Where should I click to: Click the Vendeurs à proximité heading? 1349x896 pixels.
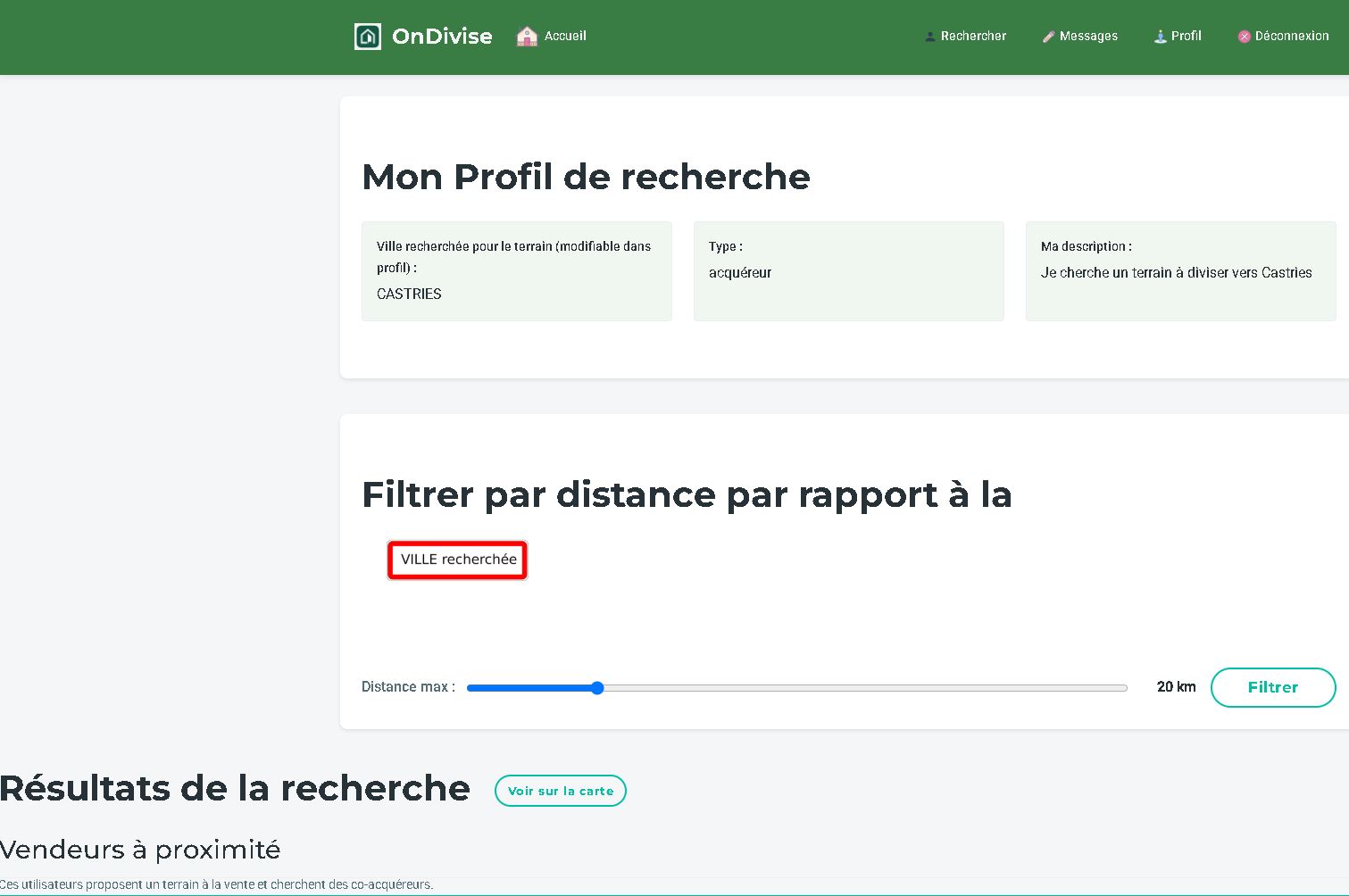click(140, 850)
